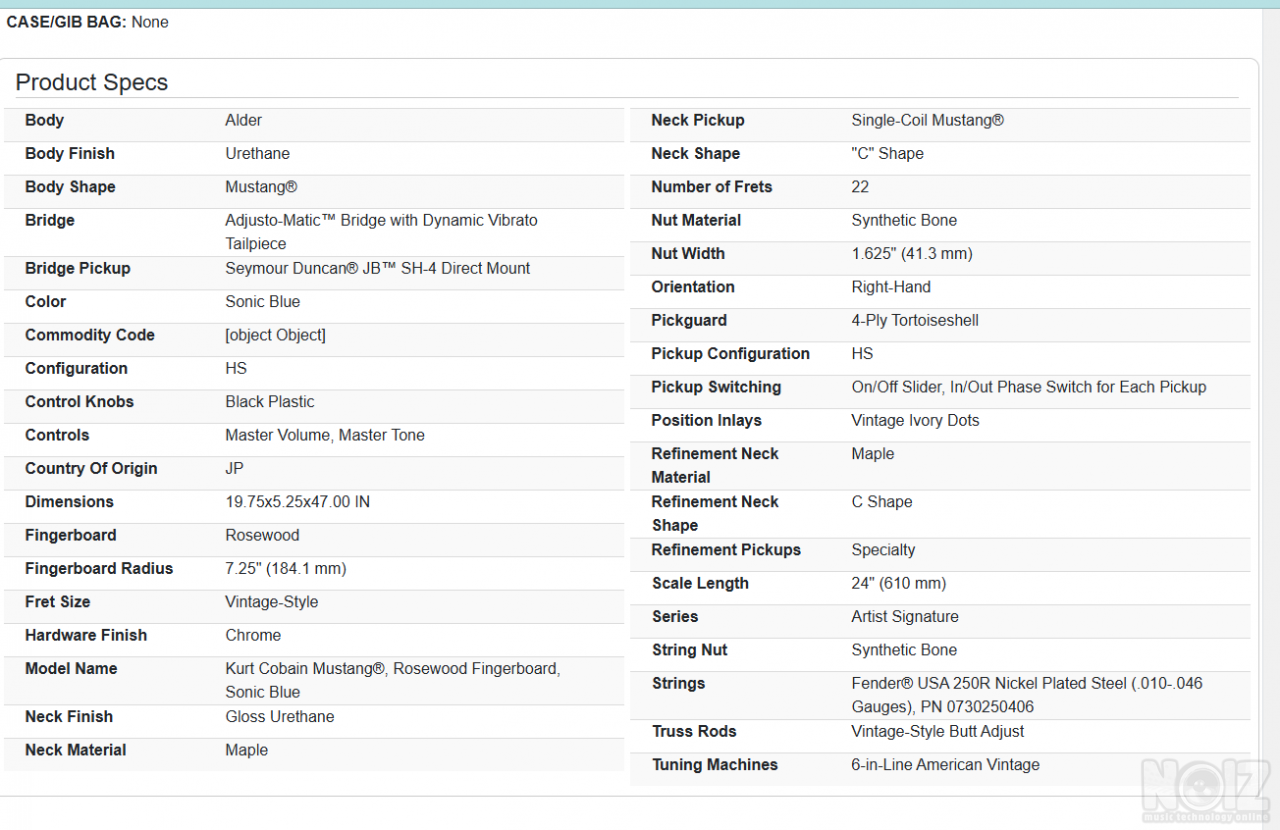Select the Fingerboard Radius label
The width and height of the screenshot is (1280, 830).
click(x=99, y=569)
